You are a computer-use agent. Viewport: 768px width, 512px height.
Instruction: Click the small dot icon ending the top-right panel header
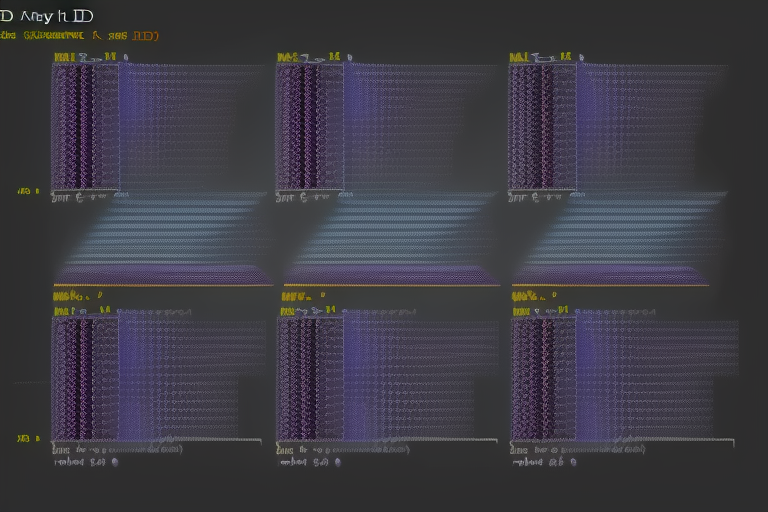(x=582, y=58)
